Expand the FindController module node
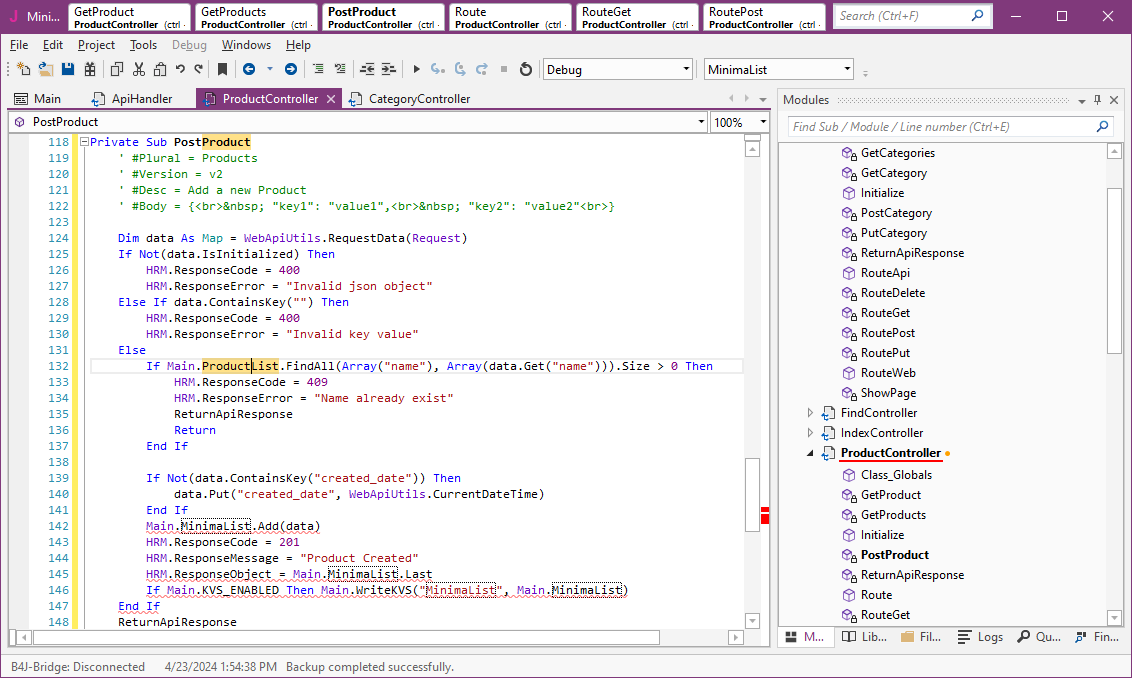Viewport: 1132px width, 678px height. pyautogui.click(x=810, y=413)
